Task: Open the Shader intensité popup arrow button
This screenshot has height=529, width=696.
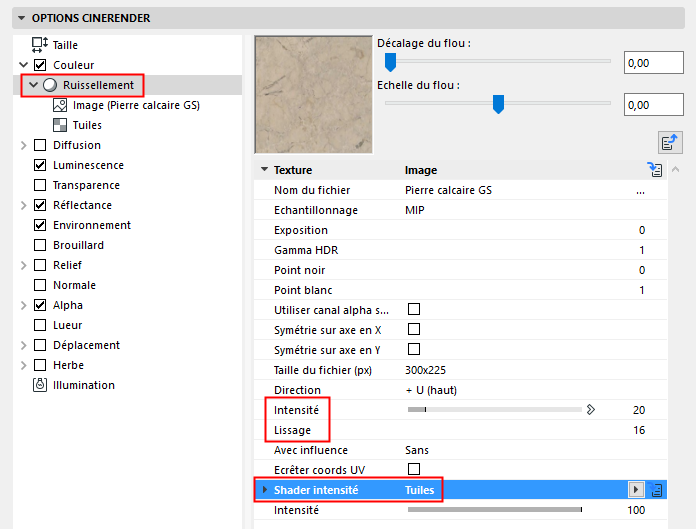Action: [x=634, y=490]
